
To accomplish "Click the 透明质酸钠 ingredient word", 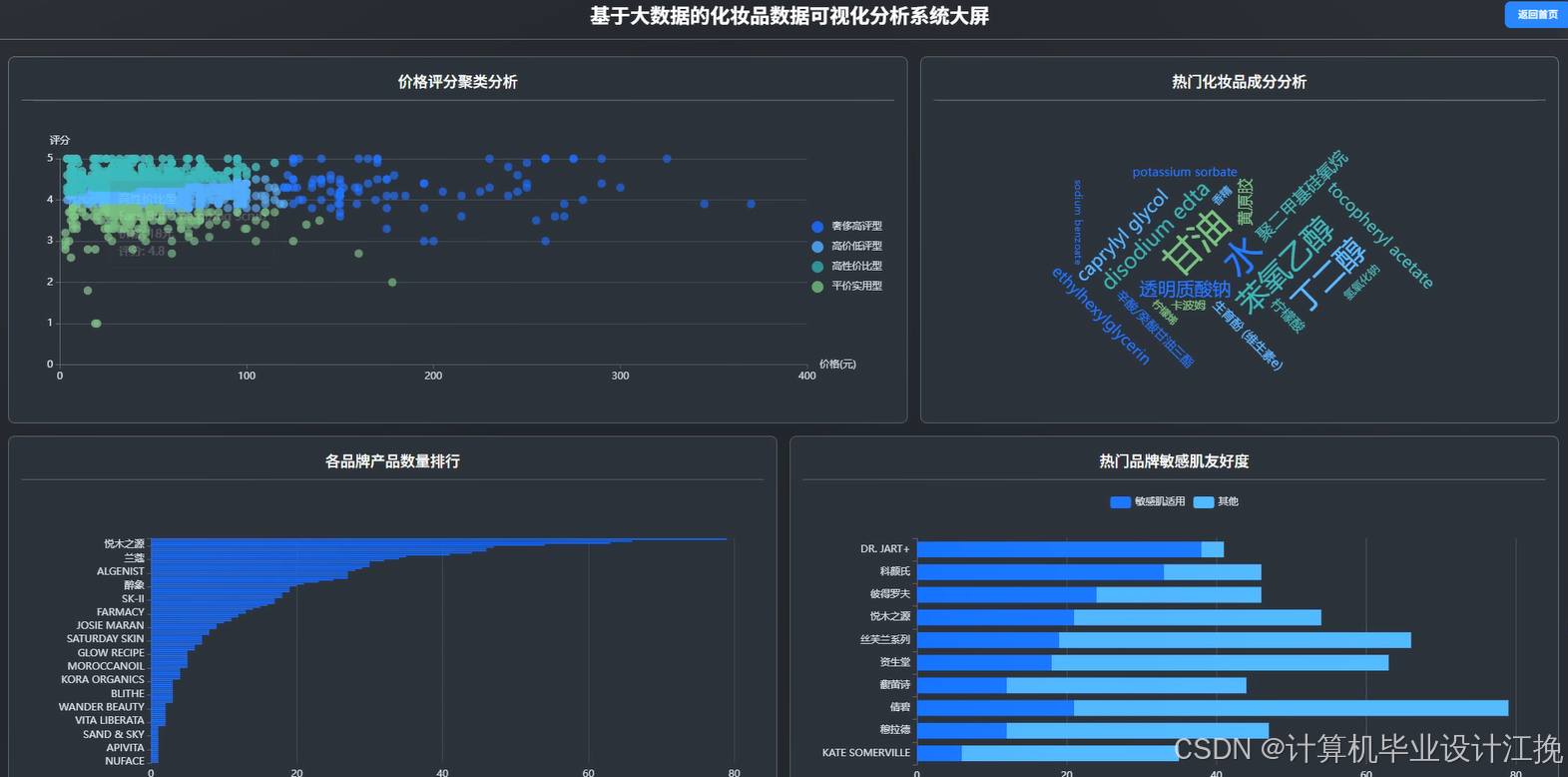I will point(1185,290).
